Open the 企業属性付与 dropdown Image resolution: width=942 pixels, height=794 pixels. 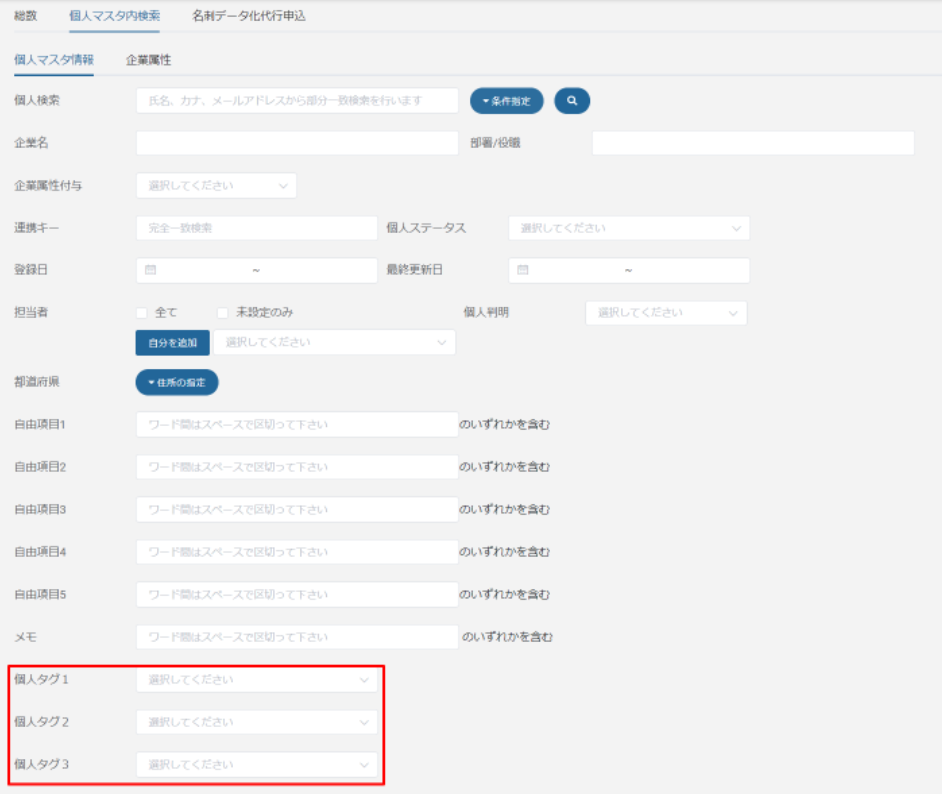216,186
